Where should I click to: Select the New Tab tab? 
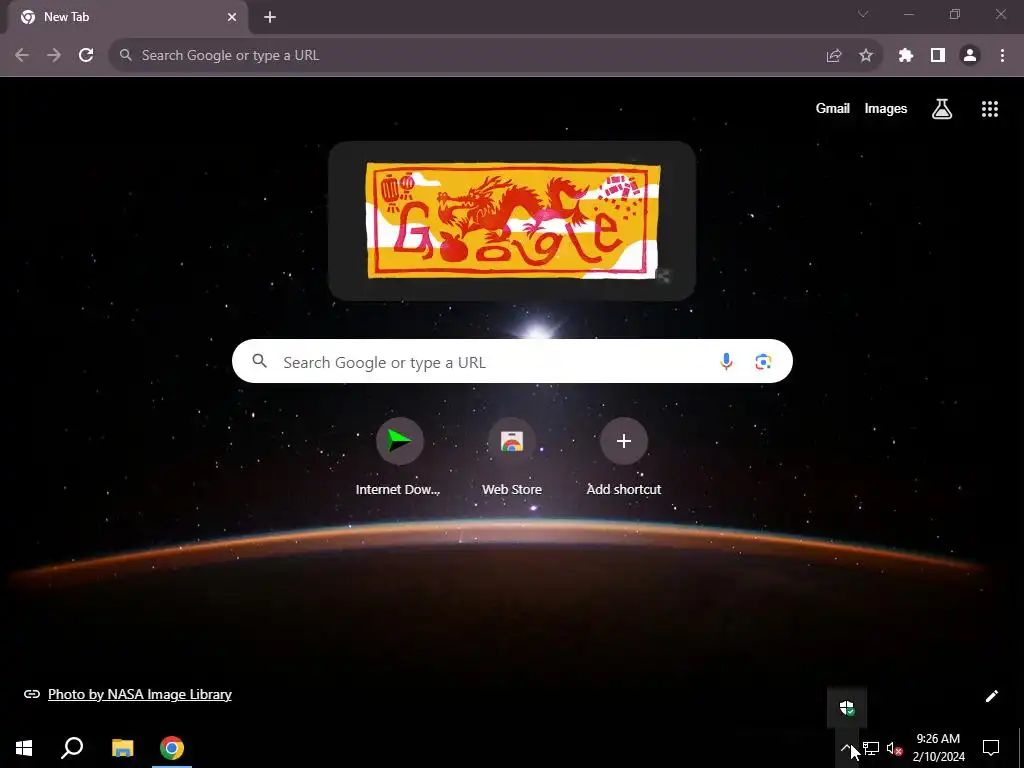pos(127,17)
